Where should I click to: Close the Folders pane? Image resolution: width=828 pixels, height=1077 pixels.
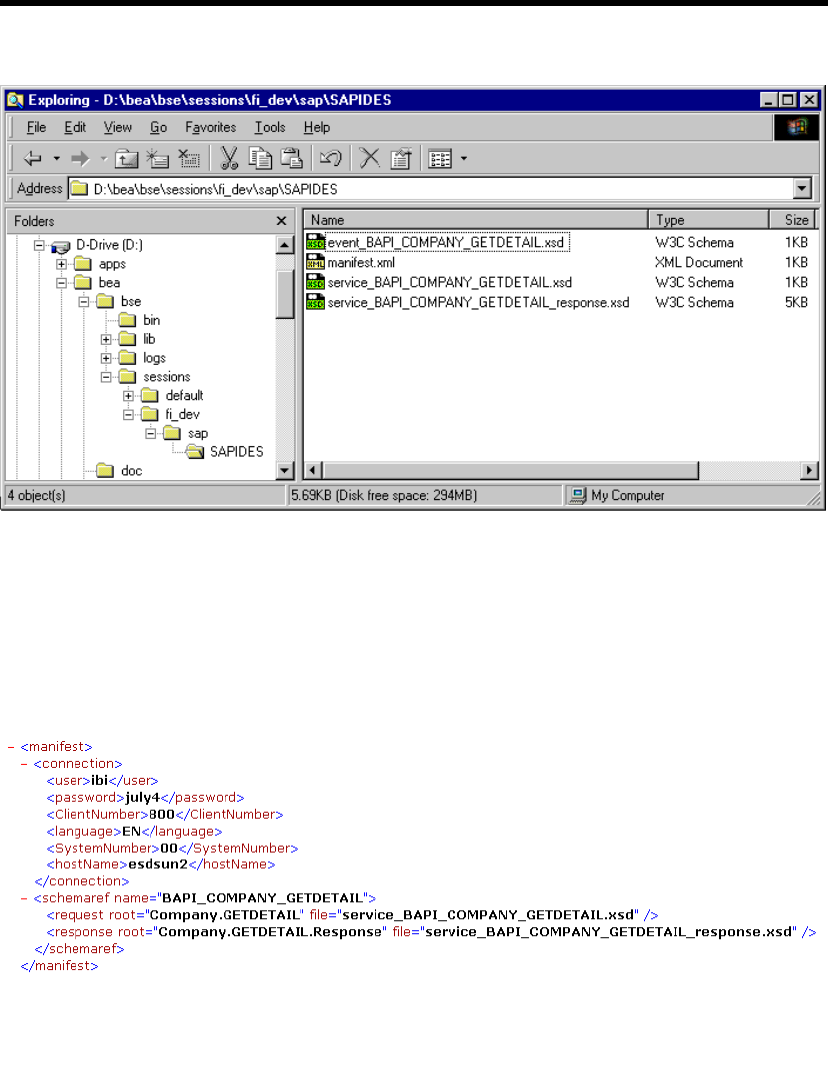pyautogui.click(x=281, y=220)
